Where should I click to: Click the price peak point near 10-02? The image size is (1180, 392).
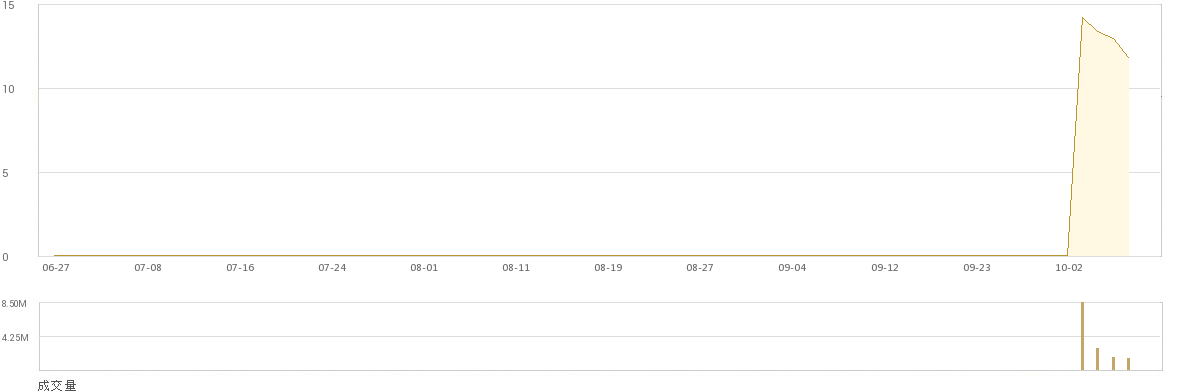pos(1082,17)
